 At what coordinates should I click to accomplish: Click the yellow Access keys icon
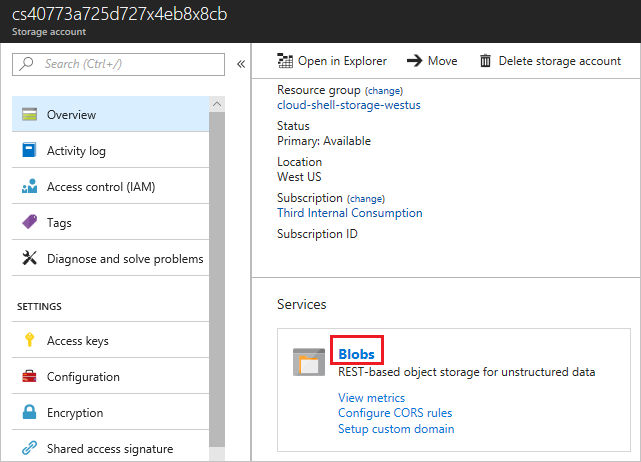29,341
